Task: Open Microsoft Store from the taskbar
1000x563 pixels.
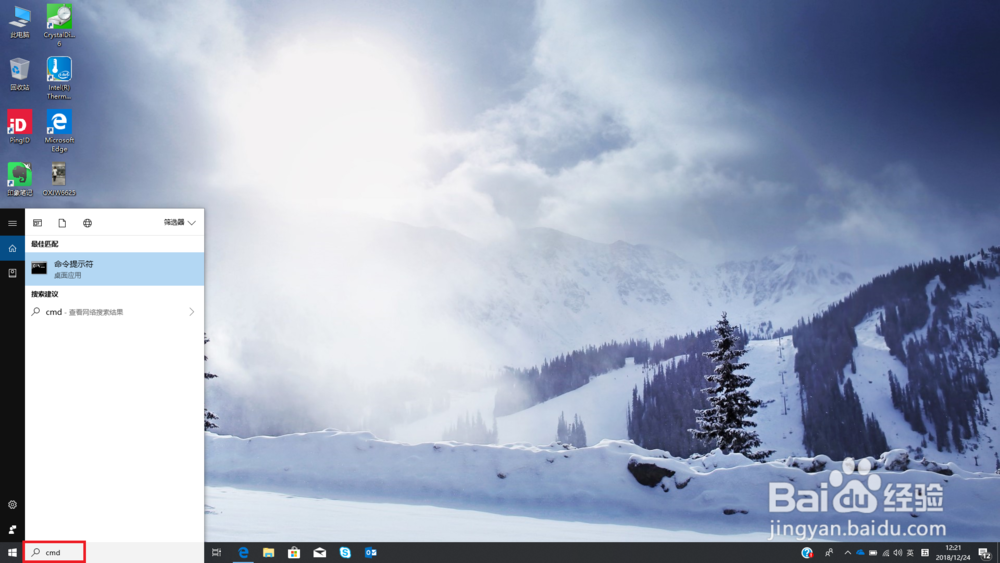Action: [x=294, y=552]
